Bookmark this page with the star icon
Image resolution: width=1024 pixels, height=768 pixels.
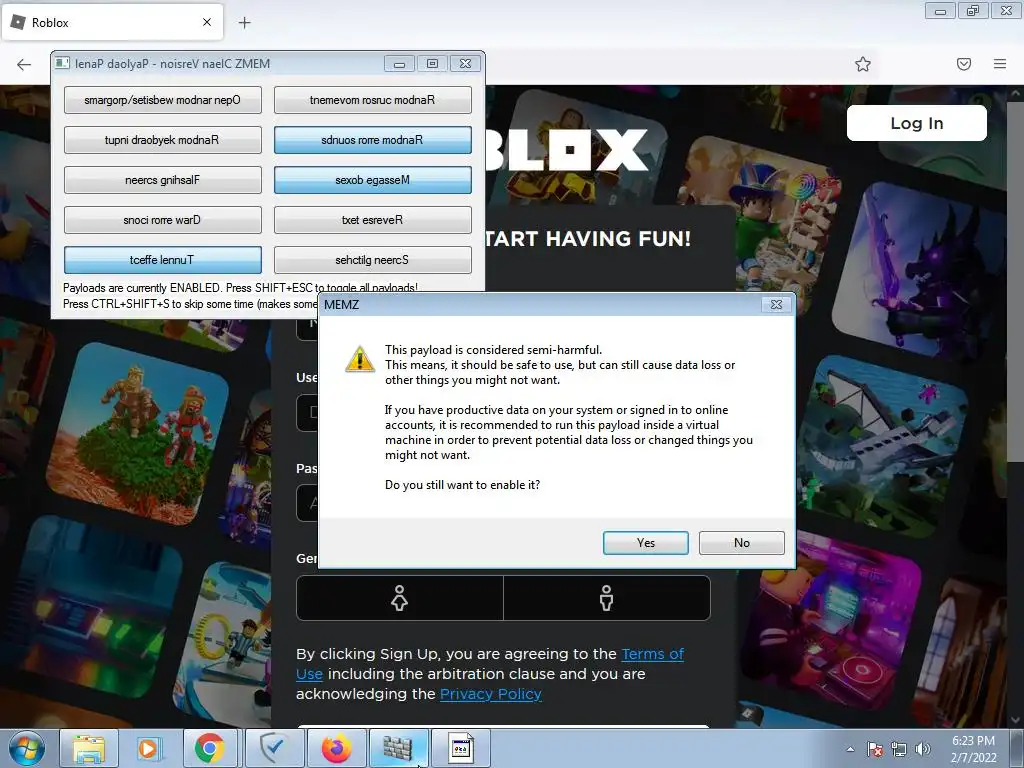[863, 64]
